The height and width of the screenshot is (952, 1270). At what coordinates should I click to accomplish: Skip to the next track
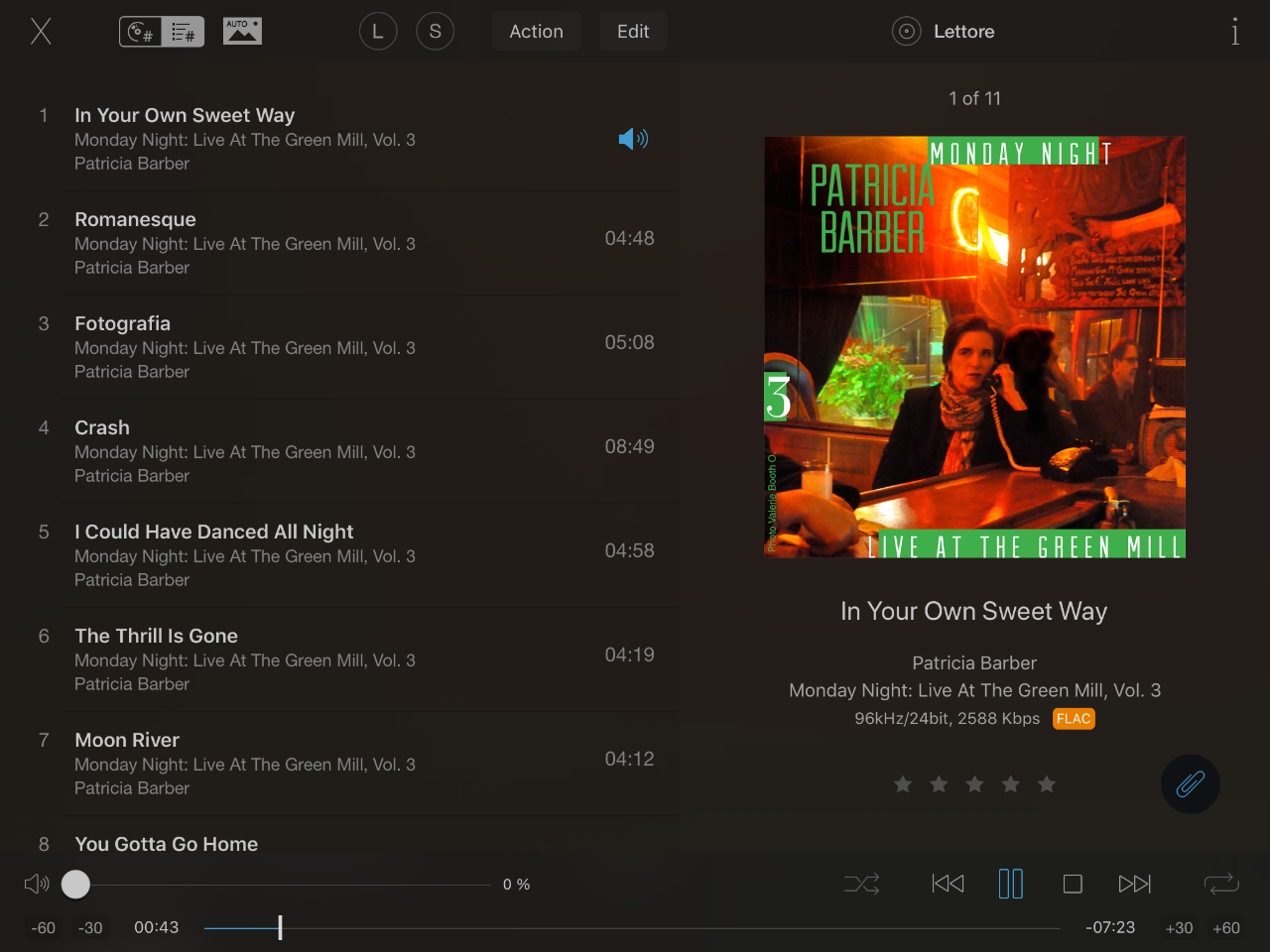tap(1135, 884)
